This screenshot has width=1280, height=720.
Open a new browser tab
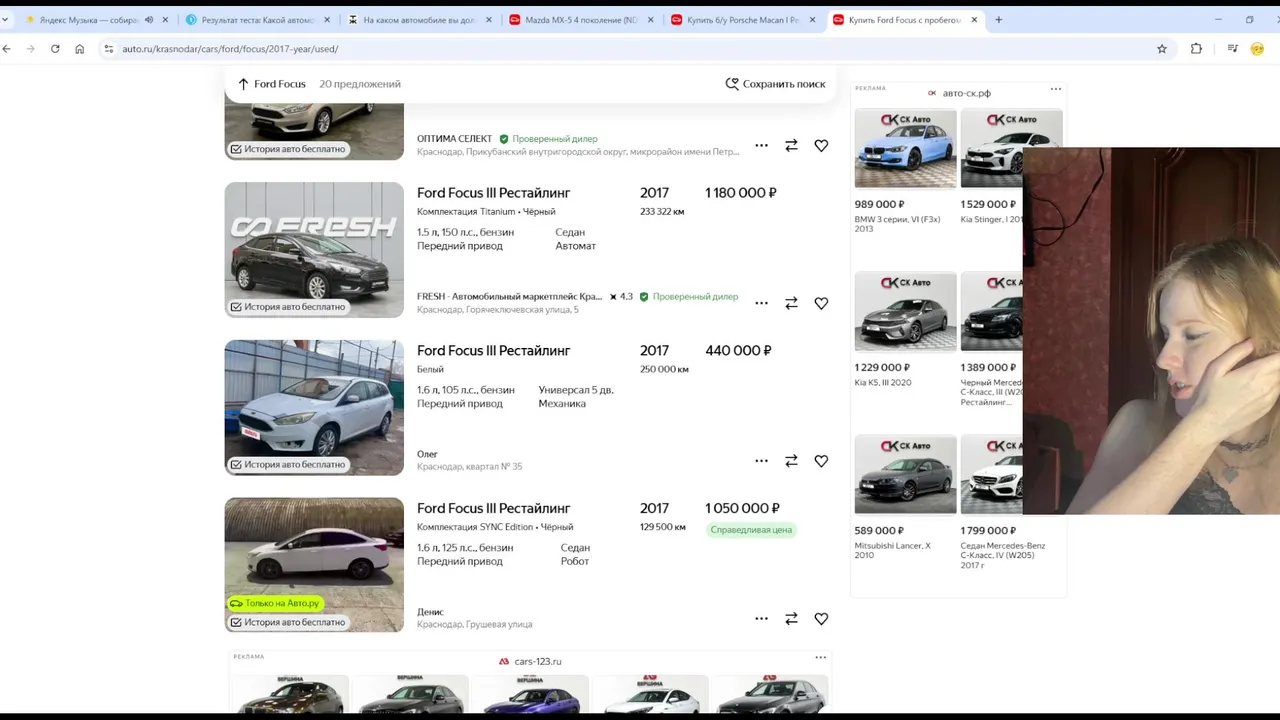[x=998, y=20]
